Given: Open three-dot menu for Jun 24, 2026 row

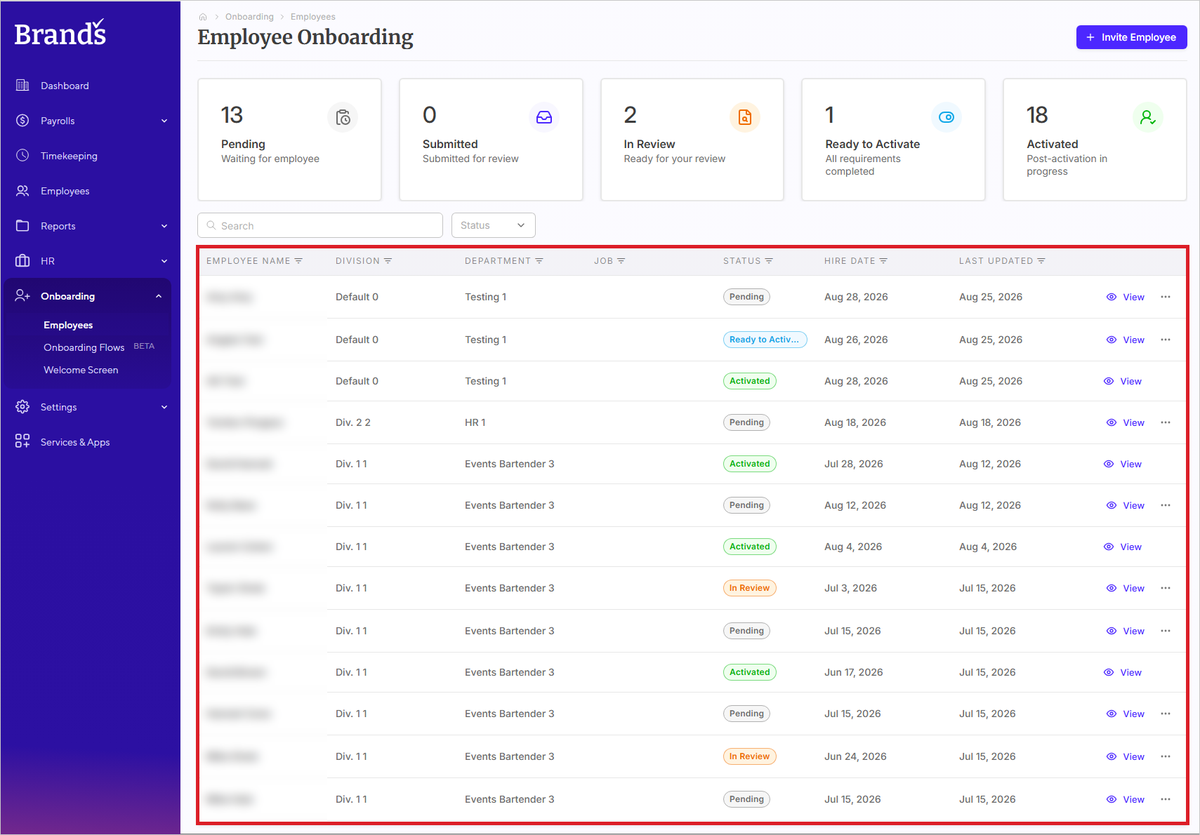Looking at the screenshot, I should (x=1165, y=757).
